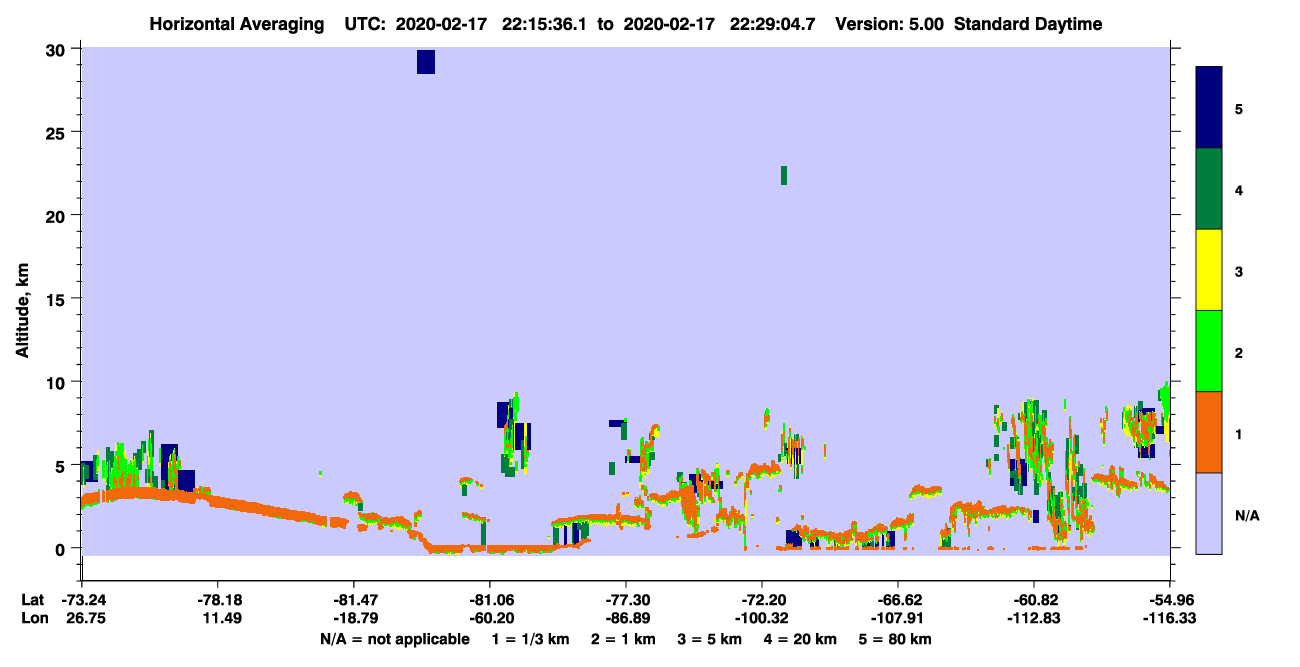This screenshot has width=1300, height=667.
Task: Click the 'Lat' row label
Action: 33,600
